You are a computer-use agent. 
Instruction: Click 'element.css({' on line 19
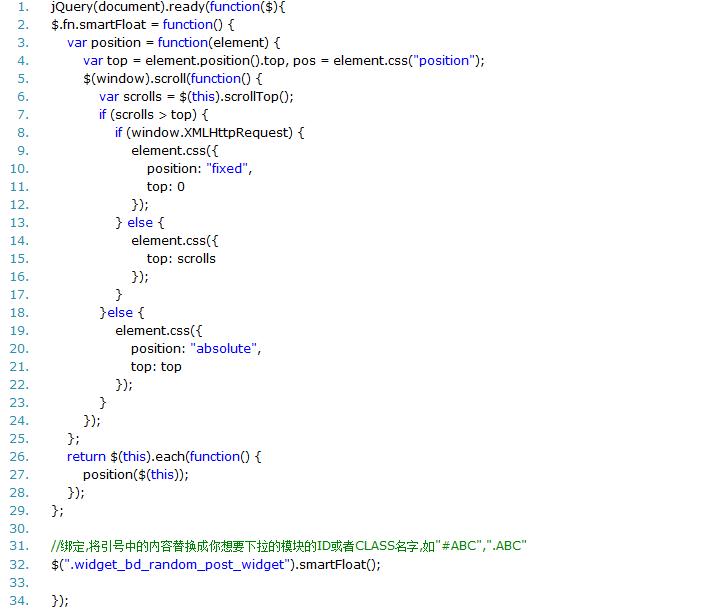click(x=159, y=331)
